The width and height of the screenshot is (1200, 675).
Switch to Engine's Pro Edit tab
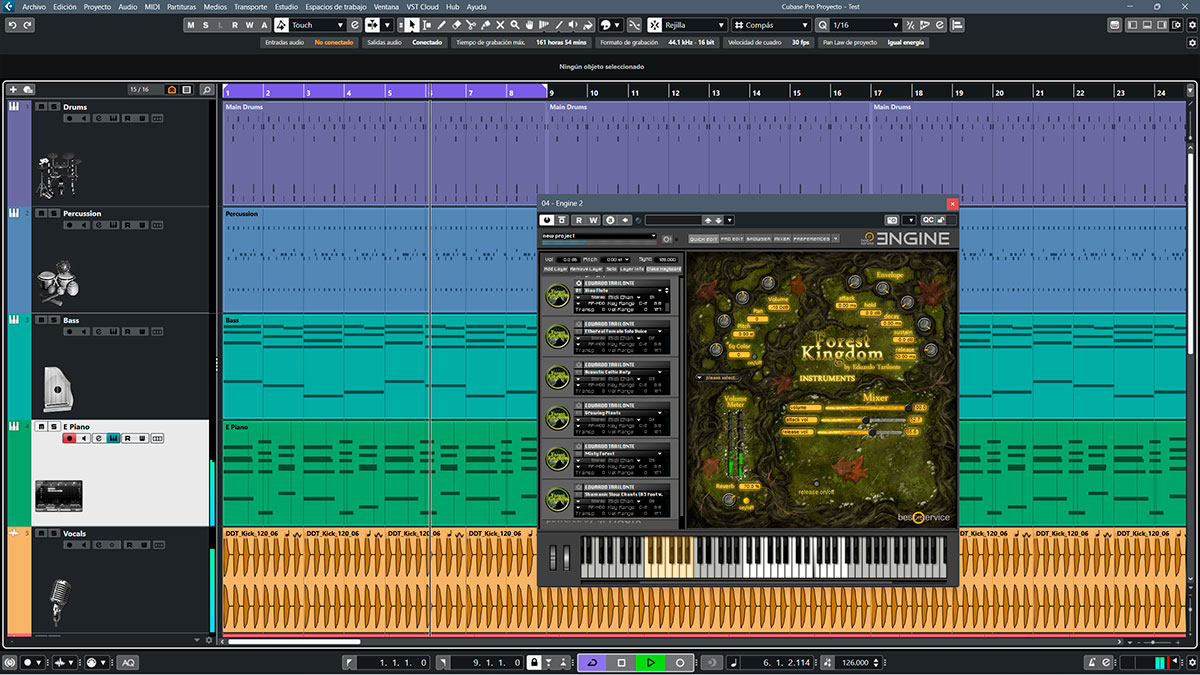(x=732, y=239)
